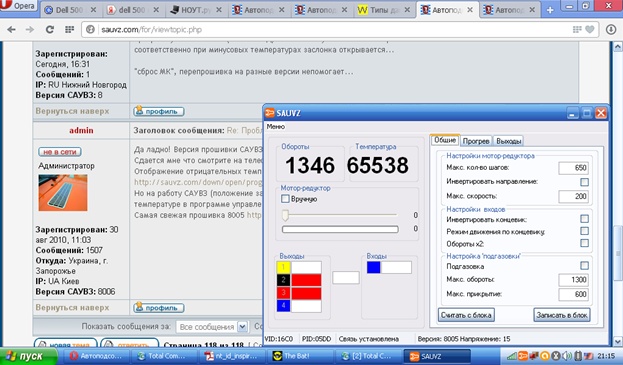Image resolution: width=623 pixels, height=365 pixels.
Task: Toggle 'Инвертировать концевик' checkbox
Action: (584, 219)
